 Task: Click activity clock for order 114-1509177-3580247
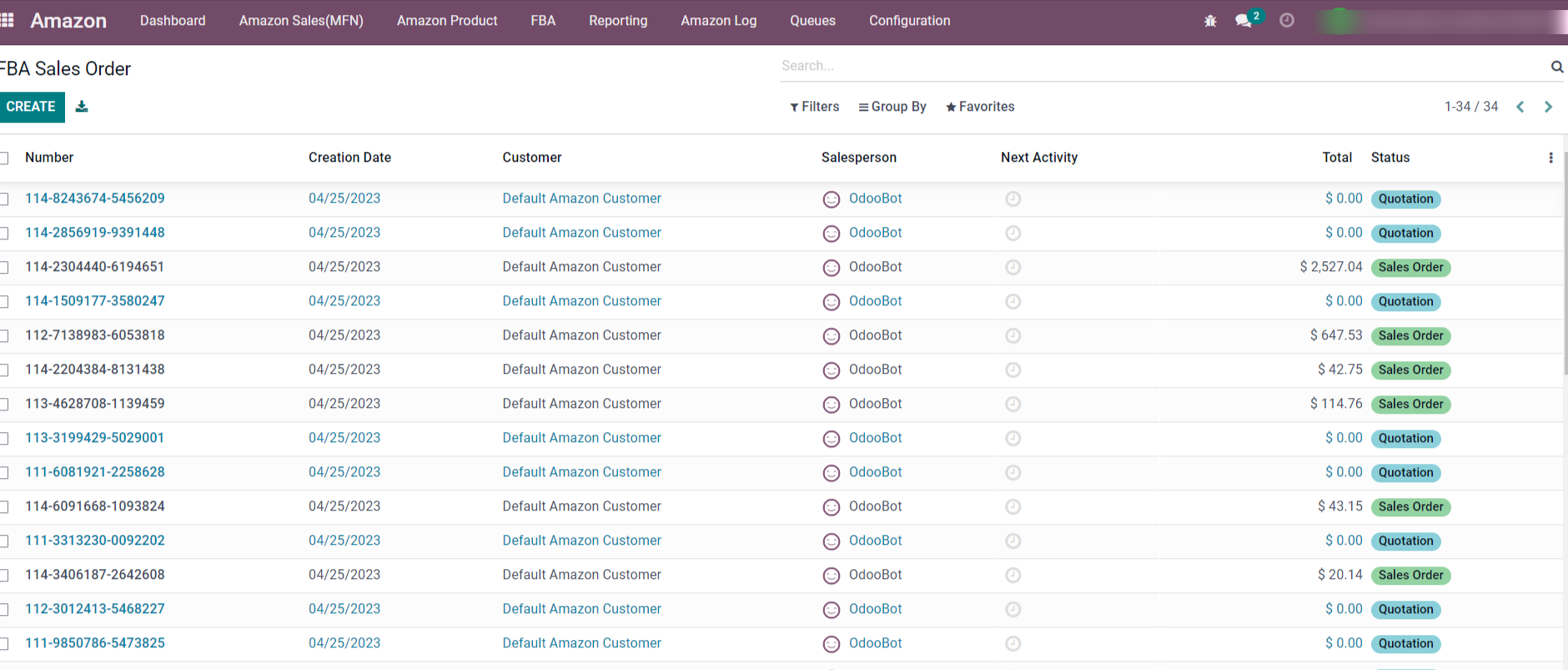coord(1013,301)
